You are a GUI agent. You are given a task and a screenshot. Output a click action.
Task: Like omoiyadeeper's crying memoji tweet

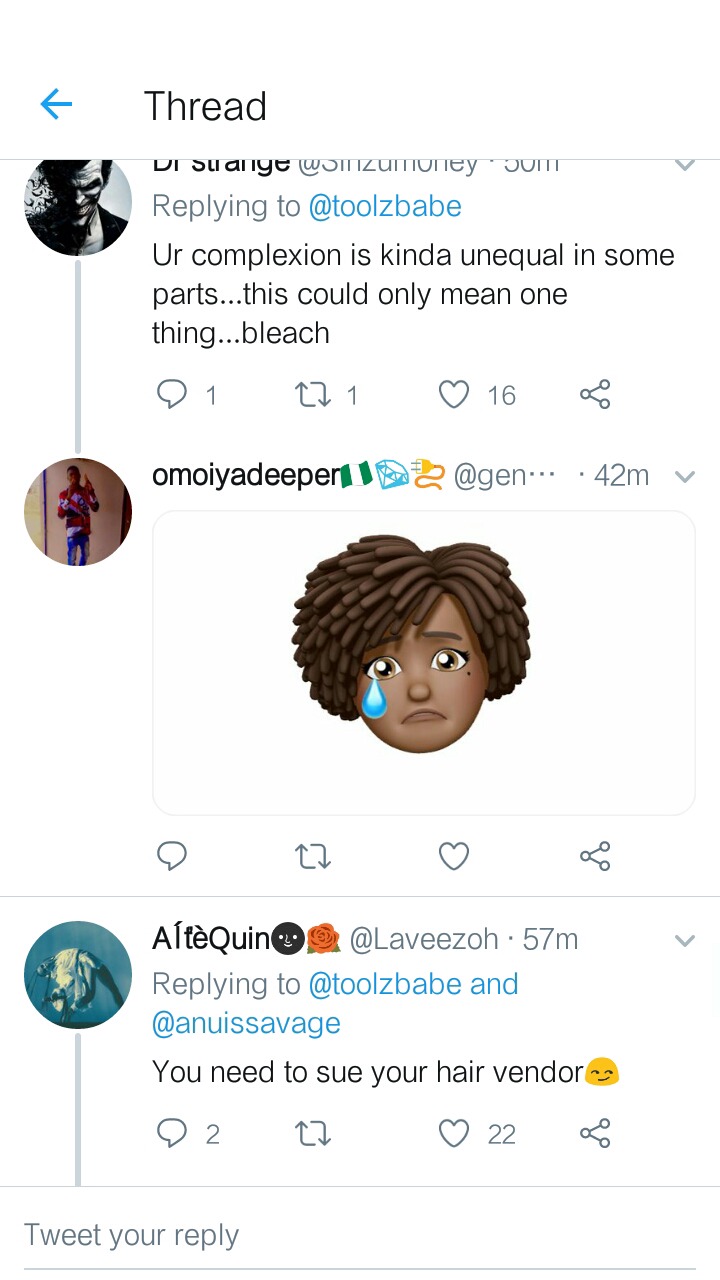click(454, 856)
